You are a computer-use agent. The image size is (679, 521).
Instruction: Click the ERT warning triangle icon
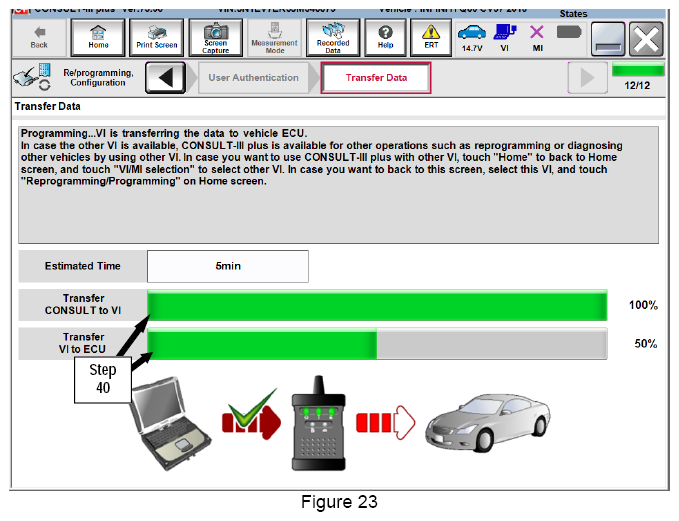point(431,38)
